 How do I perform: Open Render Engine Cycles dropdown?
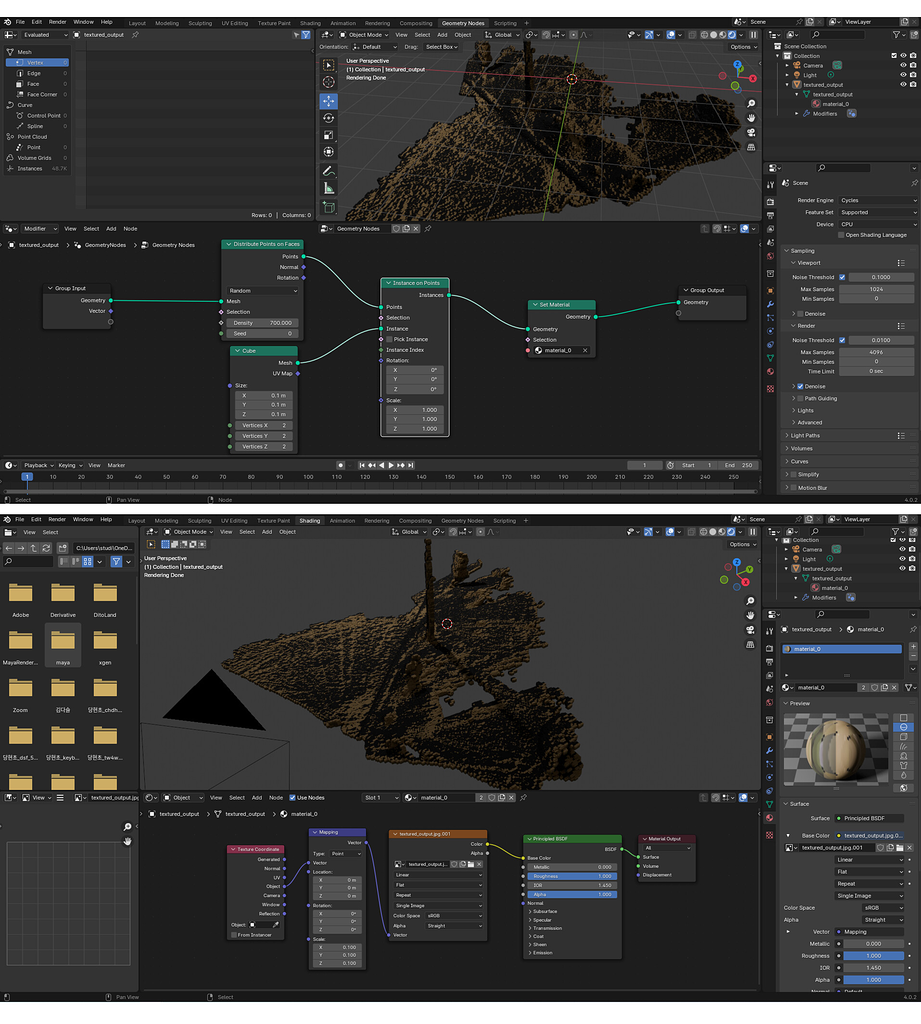(x=878, y=200)
